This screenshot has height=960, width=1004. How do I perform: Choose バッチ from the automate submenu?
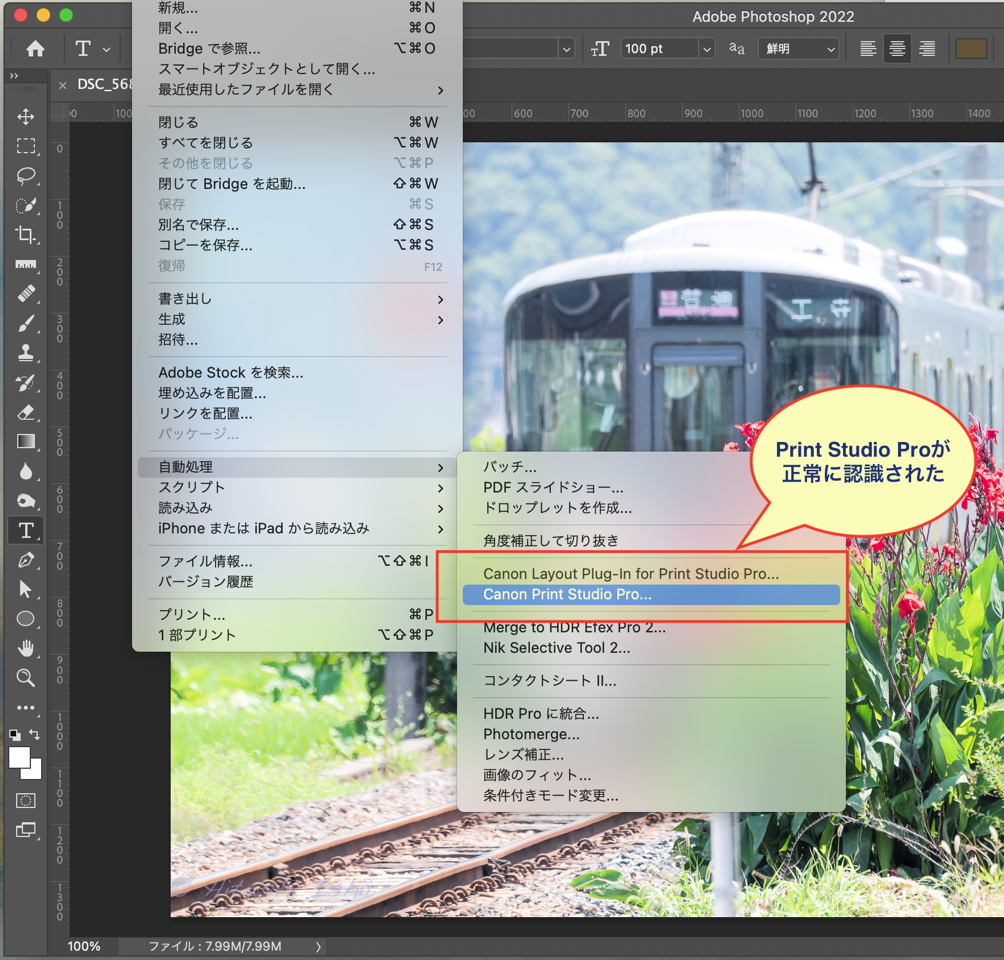[651, 467]
